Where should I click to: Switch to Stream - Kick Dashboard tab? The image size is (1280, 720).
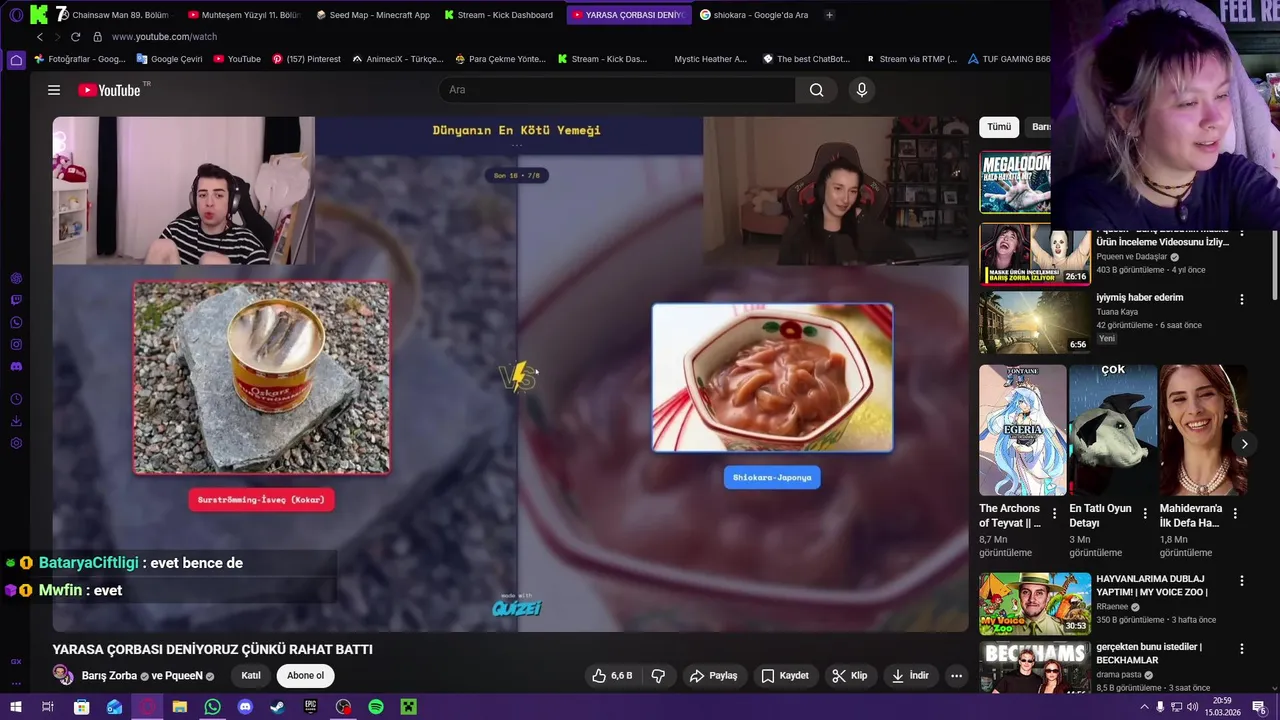(x=500, y=15)
